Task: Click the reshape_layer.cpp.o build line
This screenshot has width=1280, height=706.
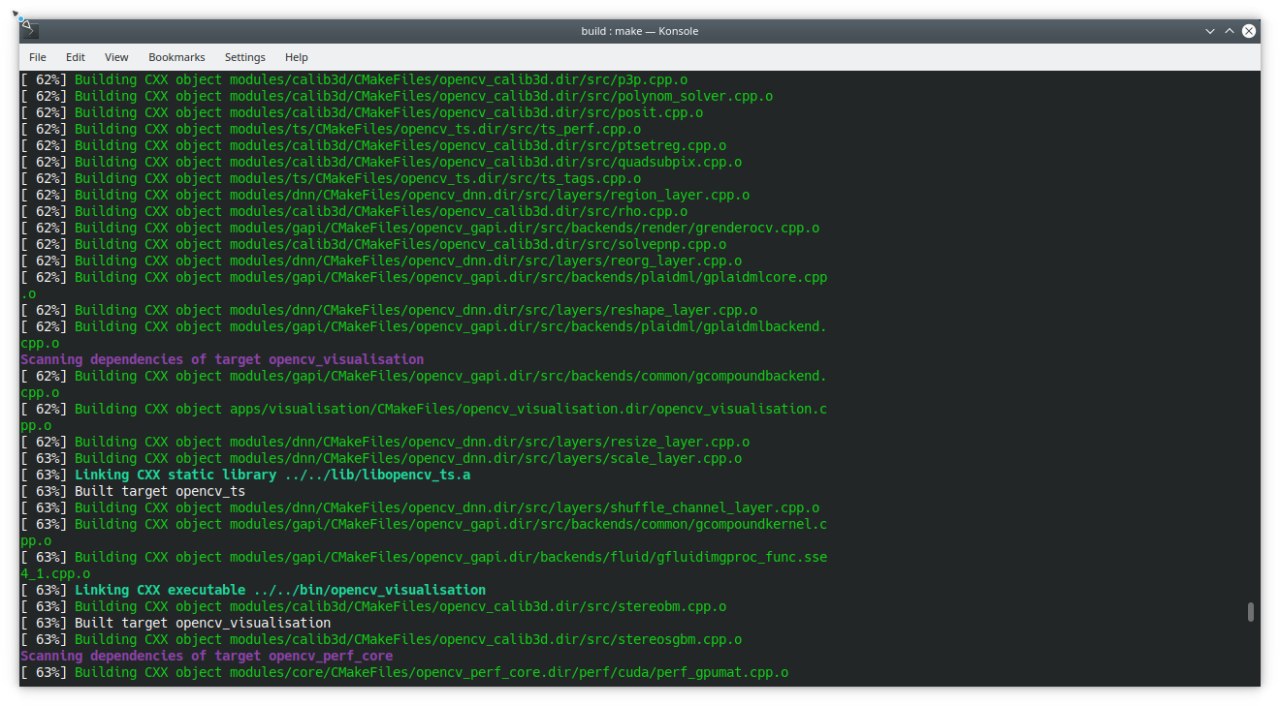Action: [389, 310]
